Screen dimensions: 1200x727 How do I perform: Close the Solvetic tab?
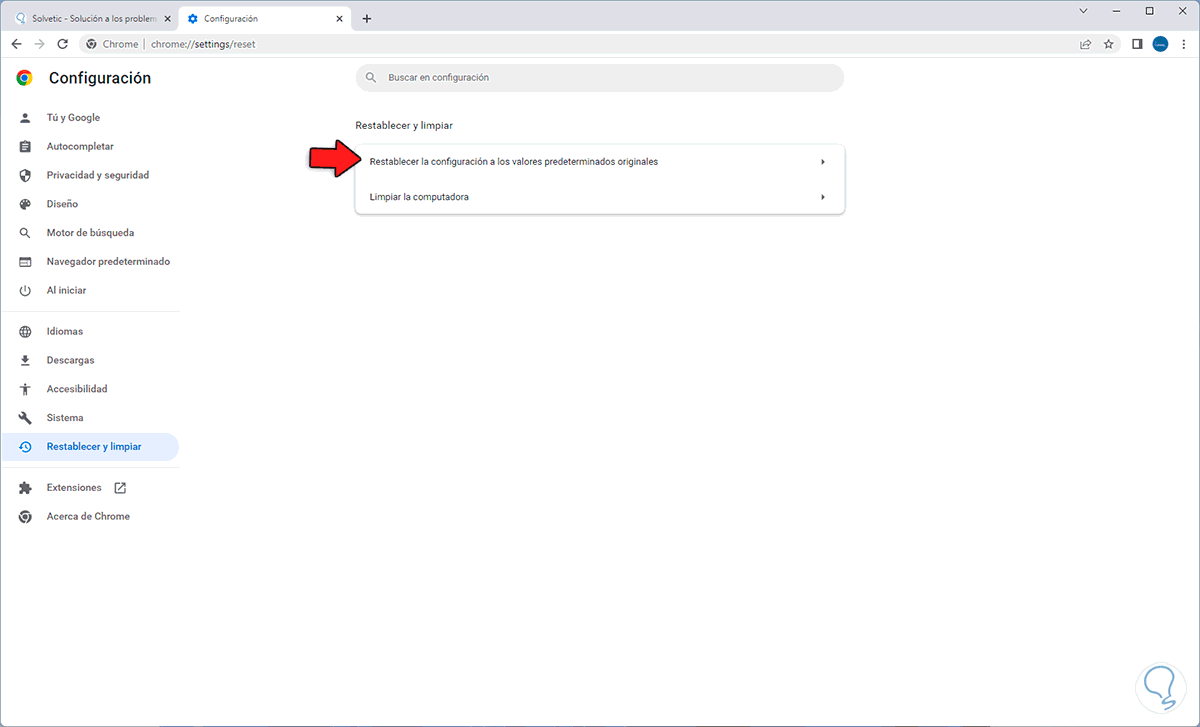click(167, 18)
